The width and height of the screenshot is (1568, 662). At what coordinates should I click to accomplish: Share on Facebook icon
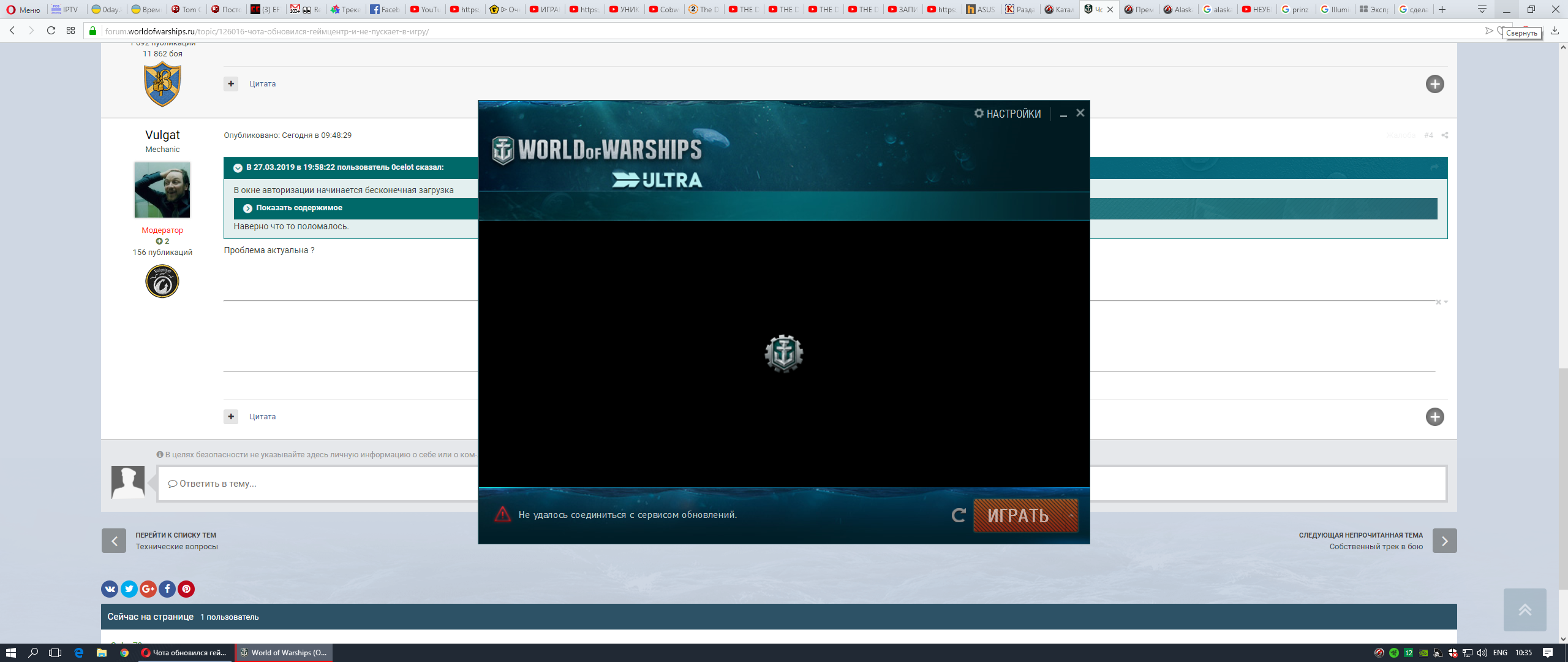[x=167, y=589]
